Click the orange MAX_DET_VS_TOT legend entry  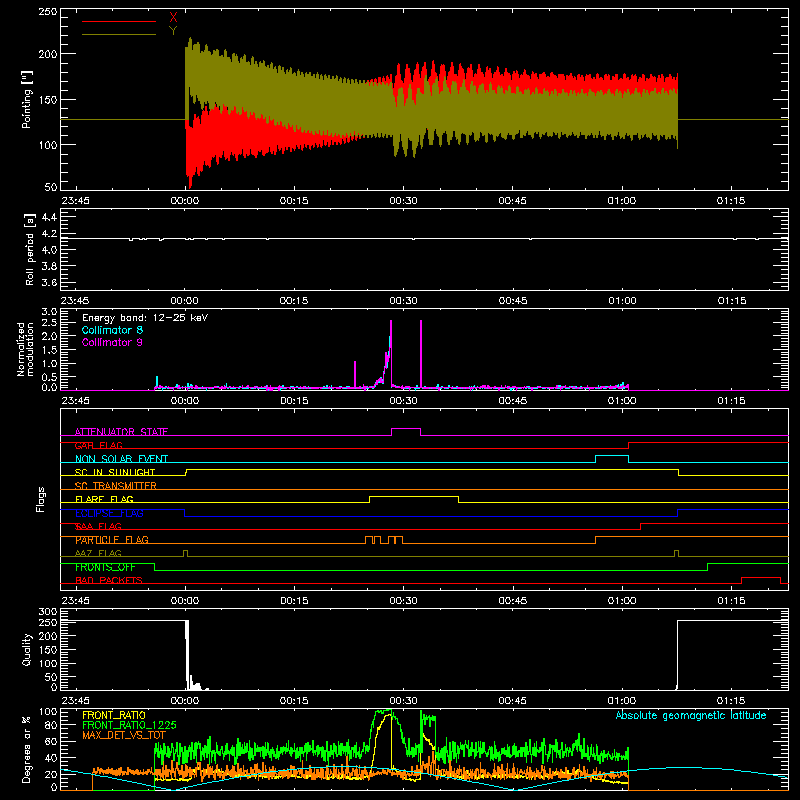(x=124, y=736)
